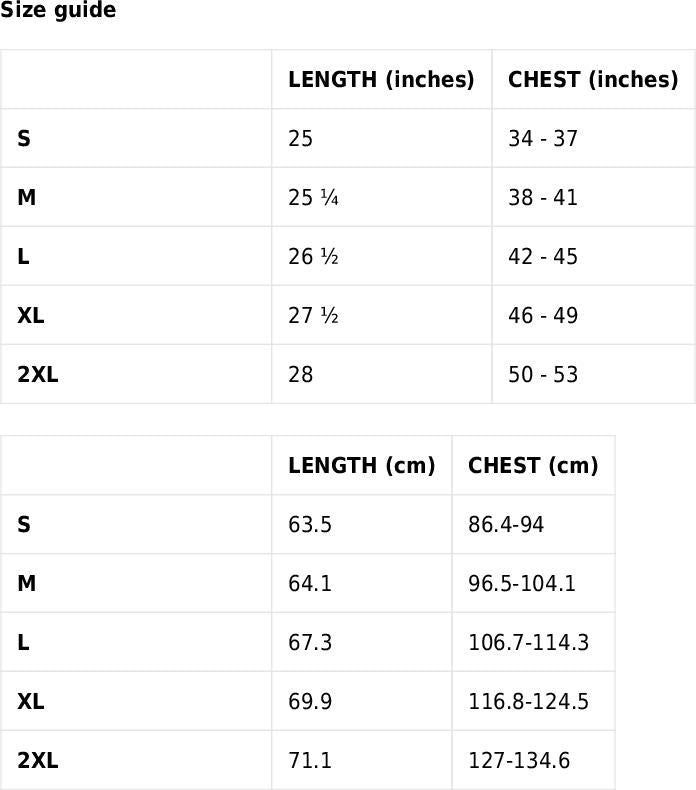The image size is (696, 790).
Task: Click the 116.8-124.5 chest cell
Action: (x=528, y=702)
